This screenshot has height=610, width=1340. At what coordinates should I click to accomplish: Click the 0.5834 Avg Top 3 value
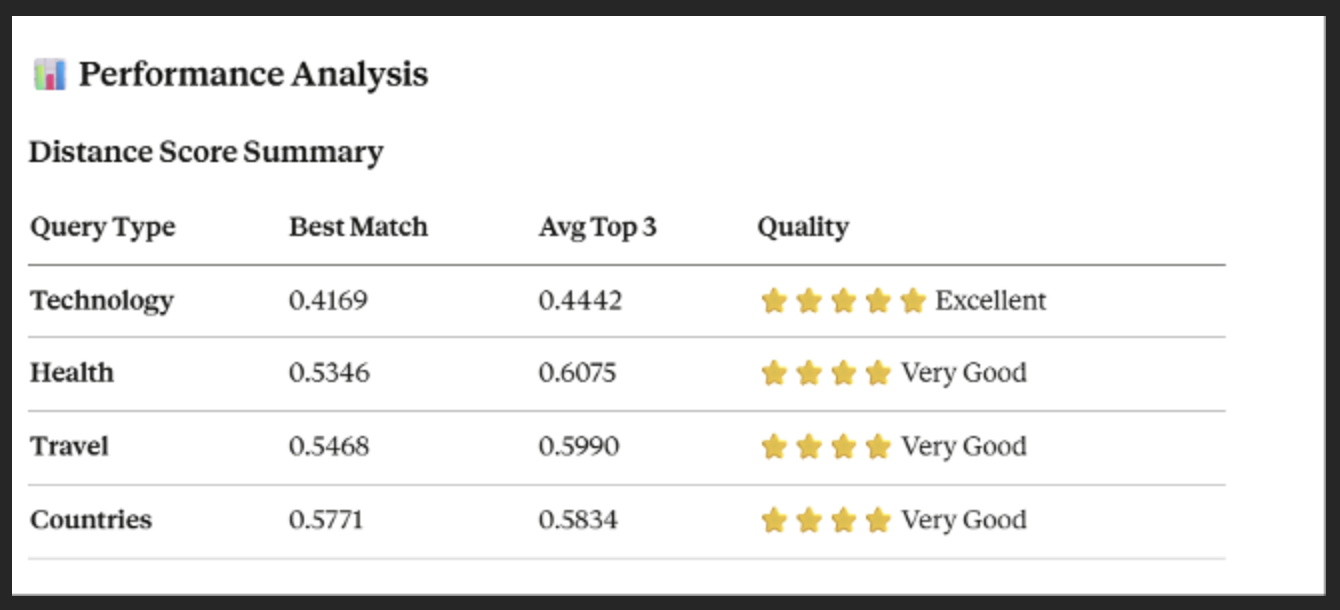(578, 520)
